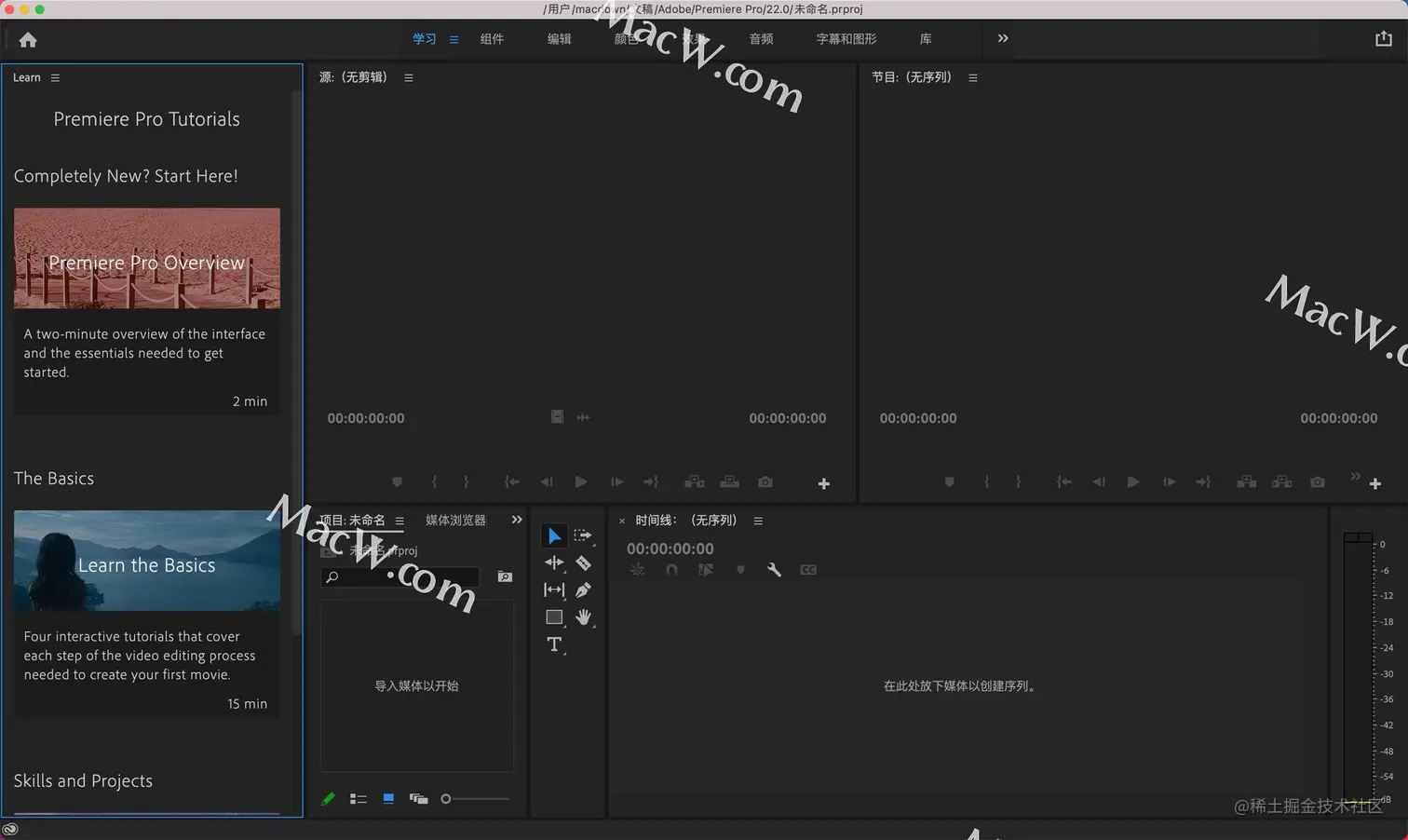This screenshot has height=840, width=1408.
Task: Switch to 音频 workspace tab
Action: click(761, 39)
